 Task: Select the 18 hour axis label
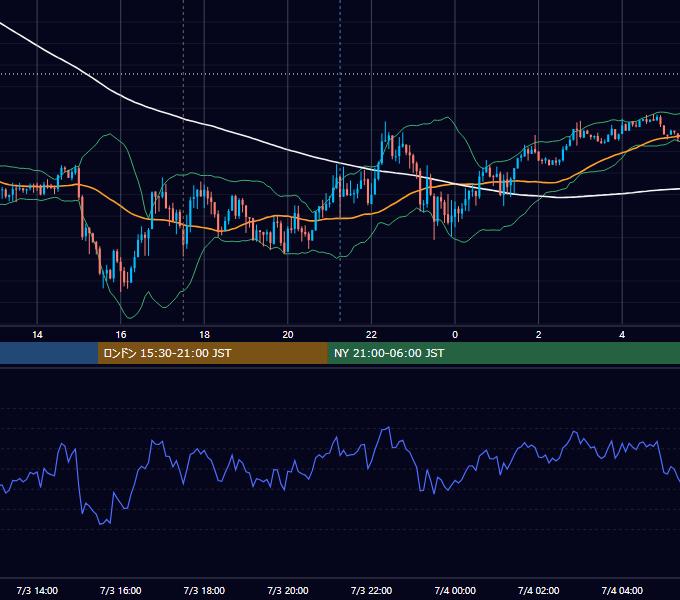click(x=204, y=335)
